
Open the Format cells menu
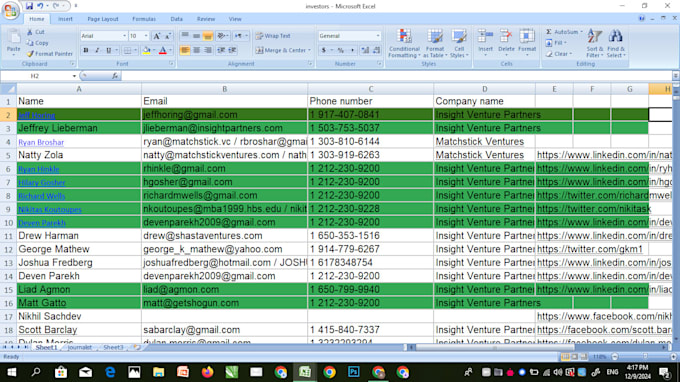pyautogui.click(x=527, y=42)
